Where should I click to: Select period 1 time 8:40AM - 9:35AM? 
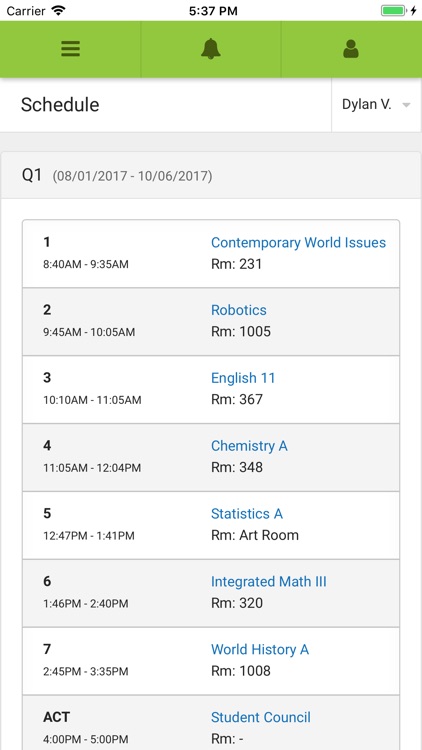click(86, 264)
